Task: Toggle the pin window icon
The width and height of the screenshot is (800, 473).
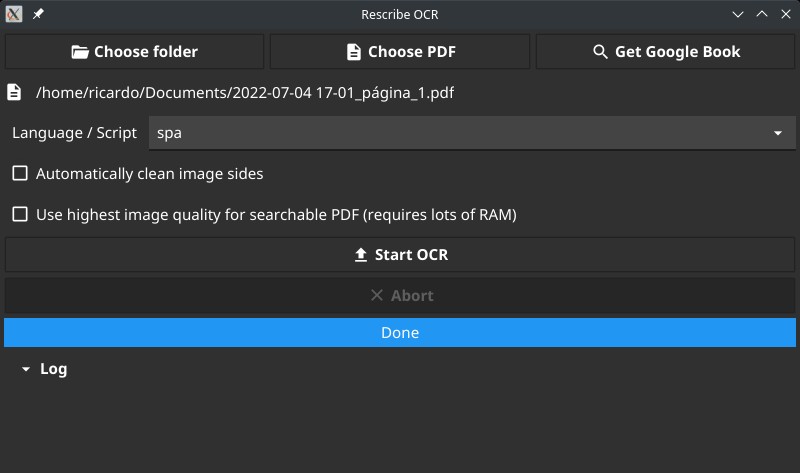Action: pos(38,14)
